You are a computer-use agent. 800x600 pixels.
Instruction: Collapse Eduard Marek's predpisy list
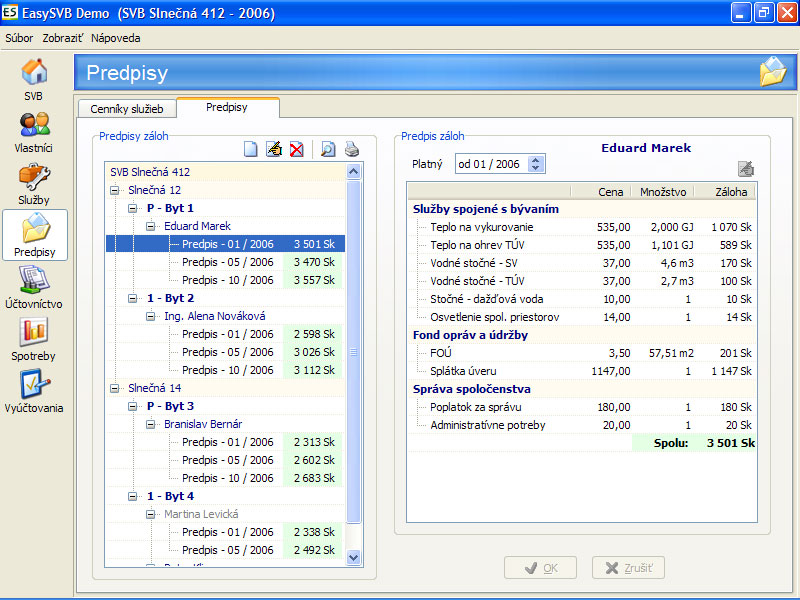151,226
